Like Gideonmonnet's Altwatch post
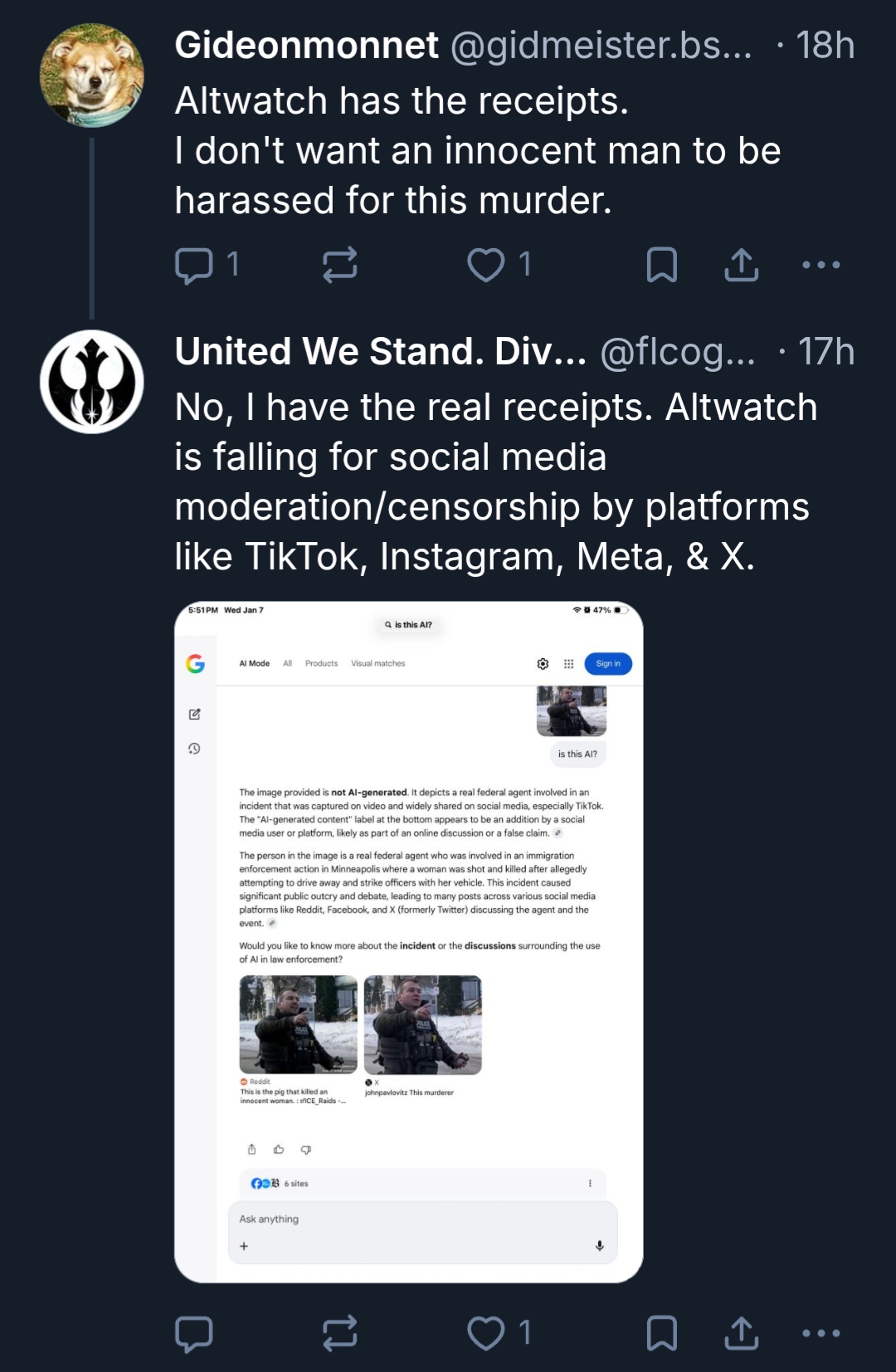This screenshot has height=1372, width=896. coord(486,265)
